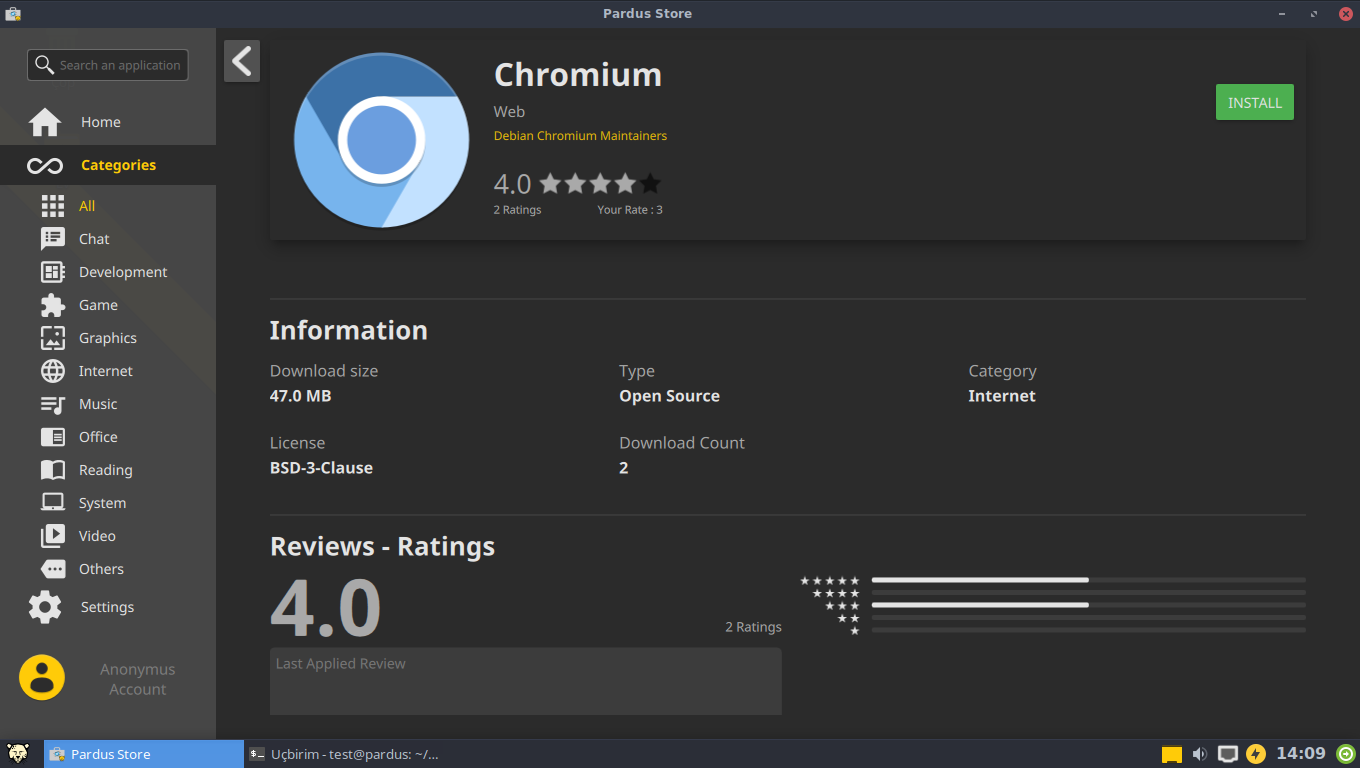This screenshot has width=1360, height=768.
Task: Click the Search an application field
Action: [x=108, y=65]
